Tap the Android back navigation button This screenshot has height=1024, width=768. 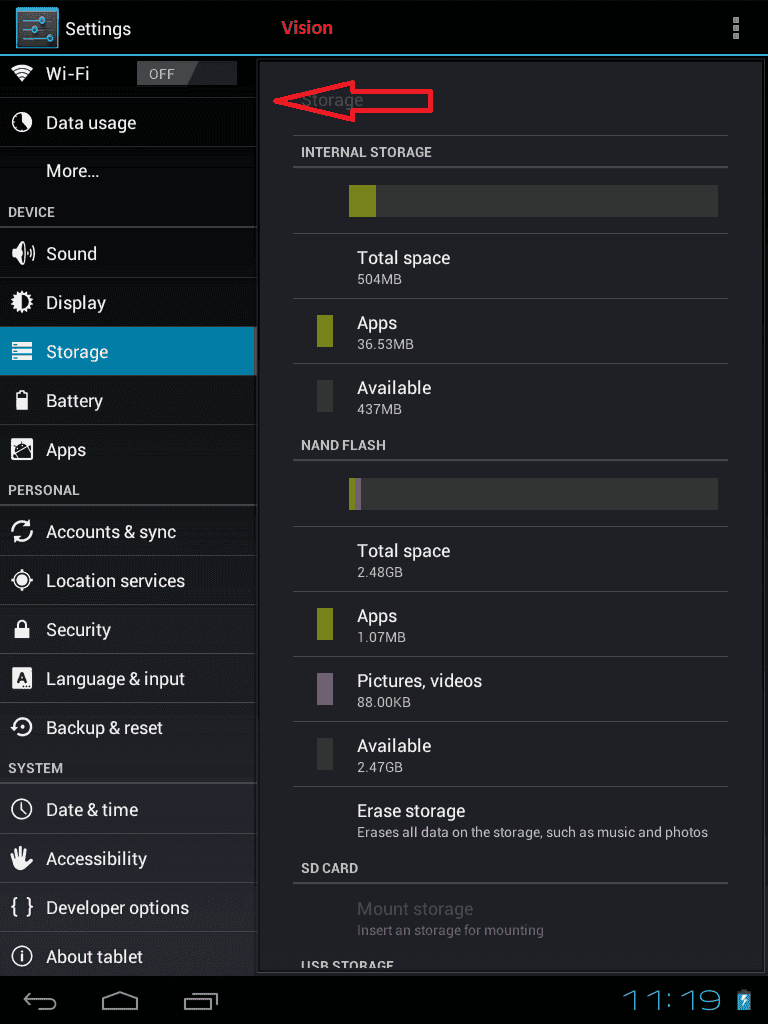pos(40,1001)
